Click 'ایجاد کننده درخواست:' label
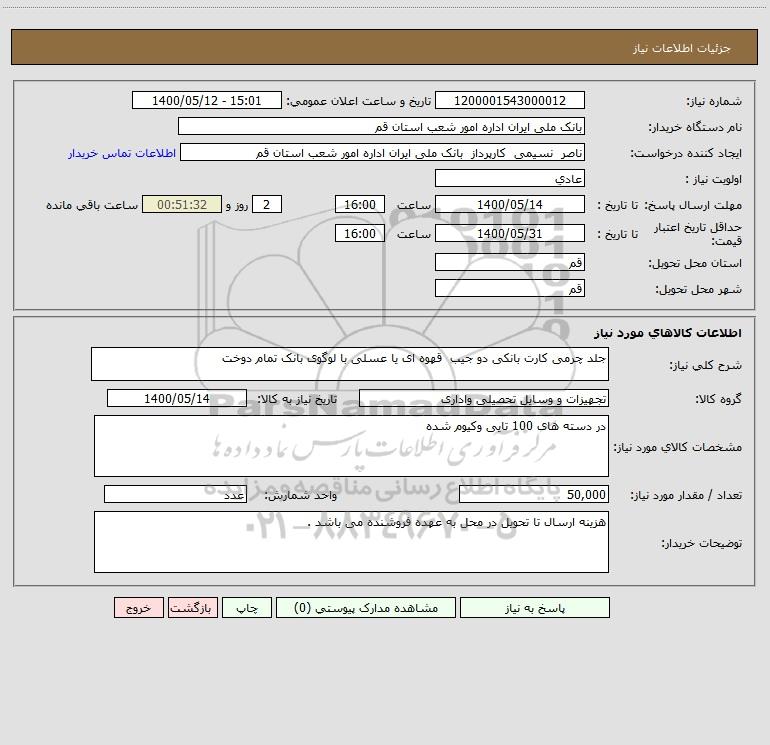 (x=686, y=153)
